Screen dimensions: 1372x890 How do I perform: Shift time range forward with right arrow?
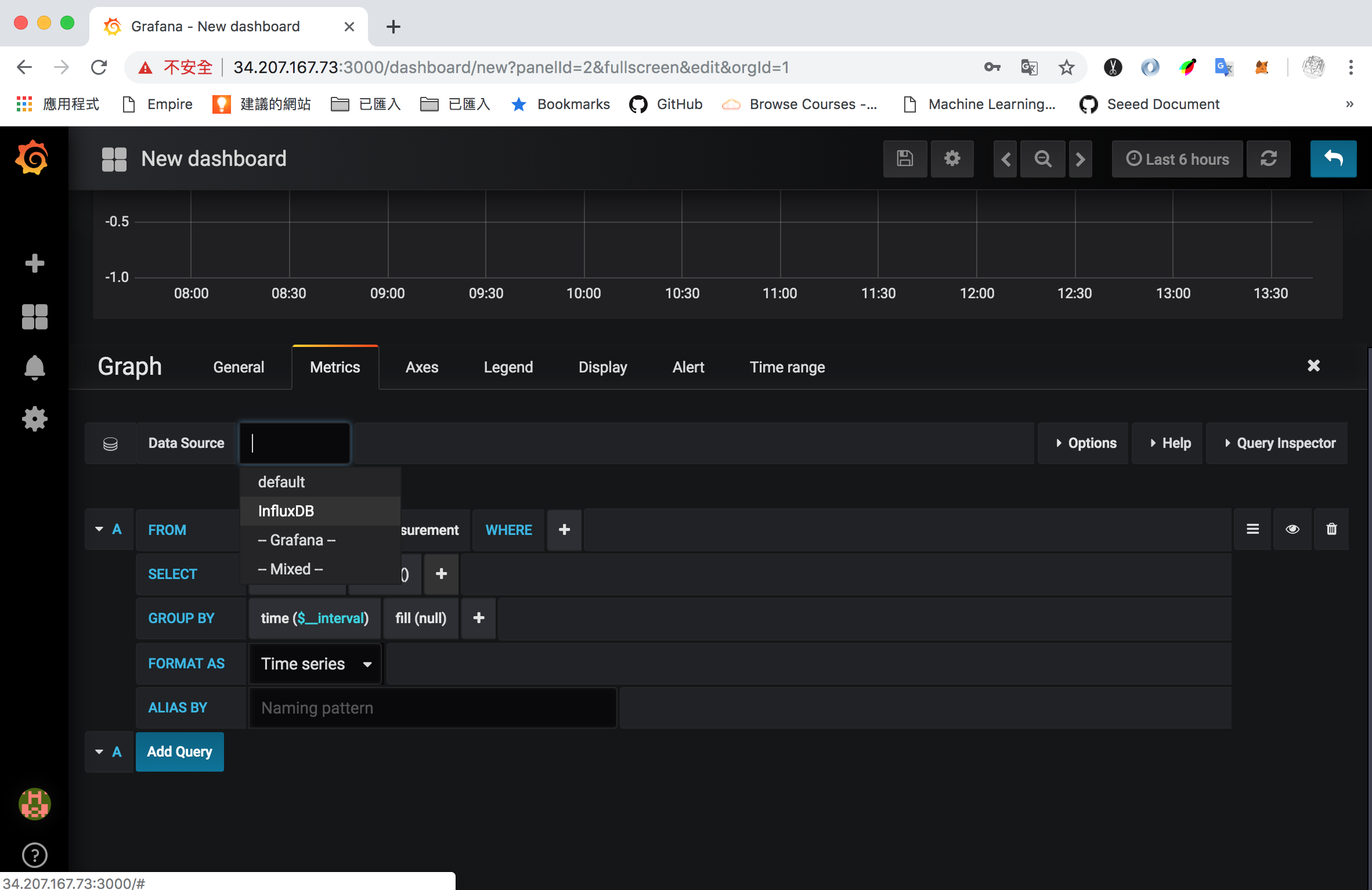pyautogui.click(x=1080, y=158)
